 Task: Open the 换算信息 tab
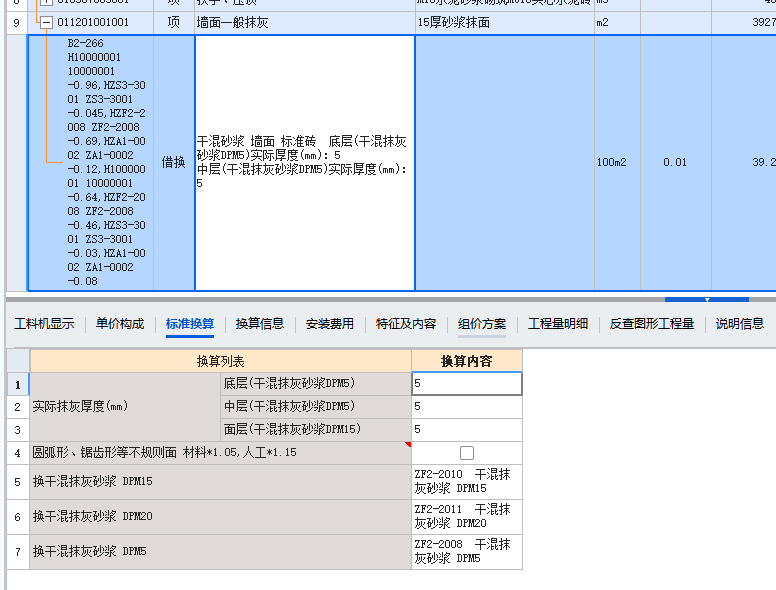(260, 324)
